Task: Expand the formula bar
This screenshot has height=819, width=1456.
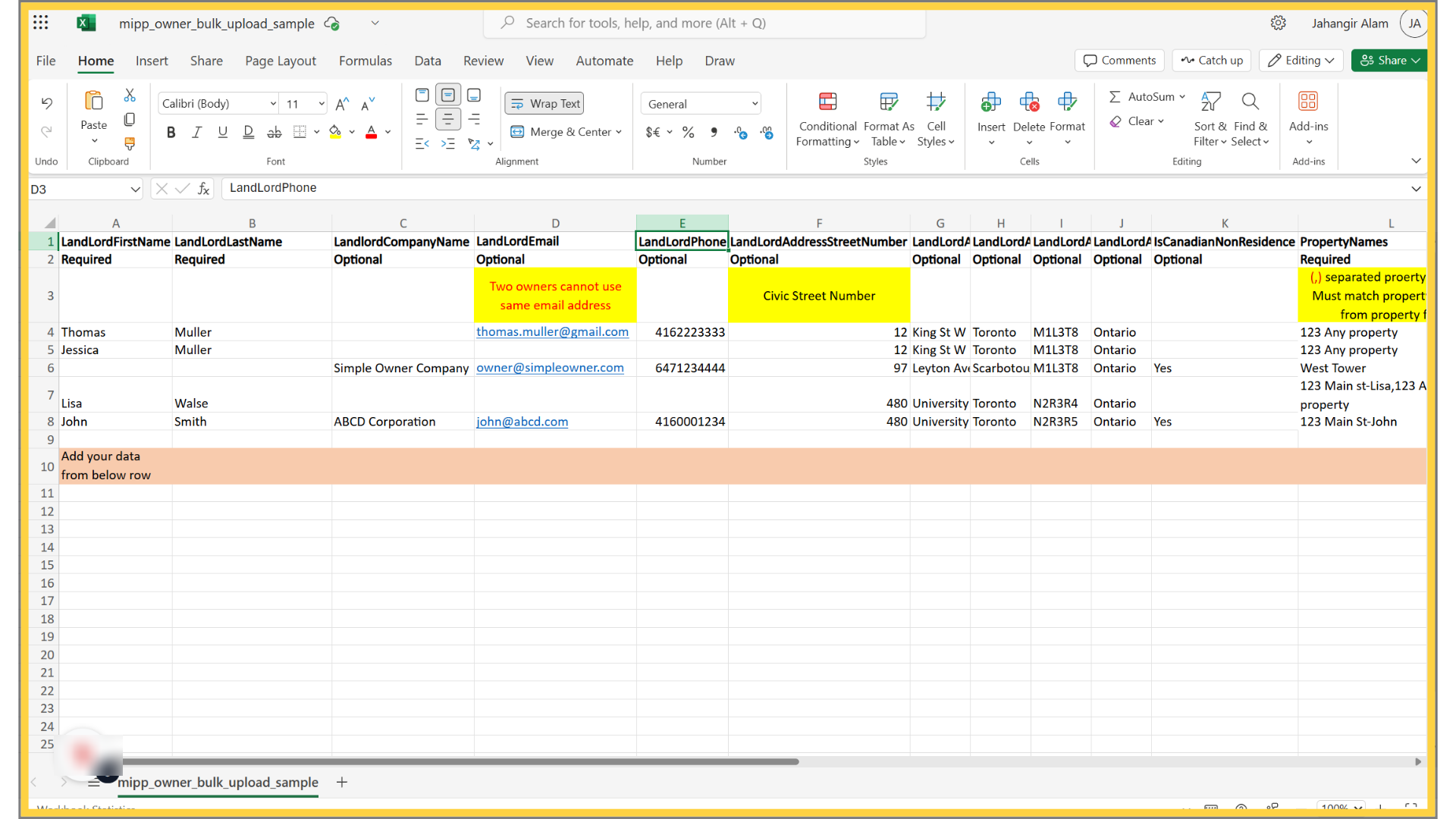Action: click(1416, 189)
